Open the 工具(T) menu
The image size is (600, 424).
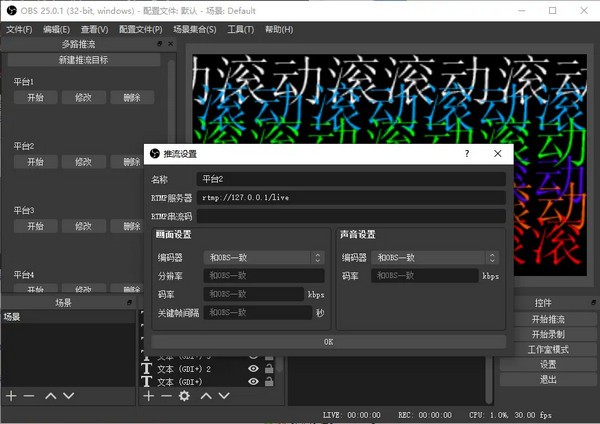click(240, 29)
